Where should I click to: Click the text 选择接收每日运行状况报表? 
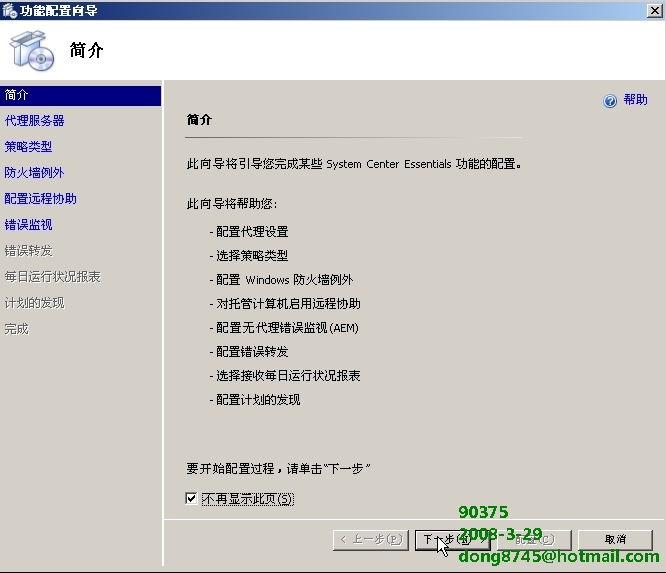pos(288,375)
